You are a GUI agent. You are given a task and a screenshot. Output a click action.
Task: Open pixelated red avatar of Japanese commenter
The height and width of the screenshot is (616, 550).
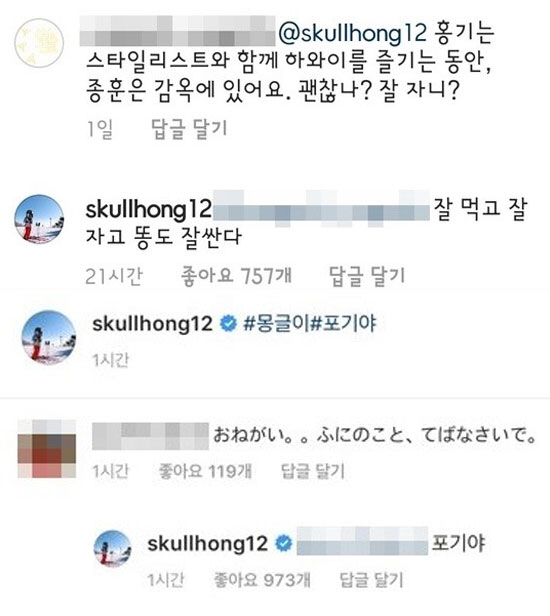47,449
